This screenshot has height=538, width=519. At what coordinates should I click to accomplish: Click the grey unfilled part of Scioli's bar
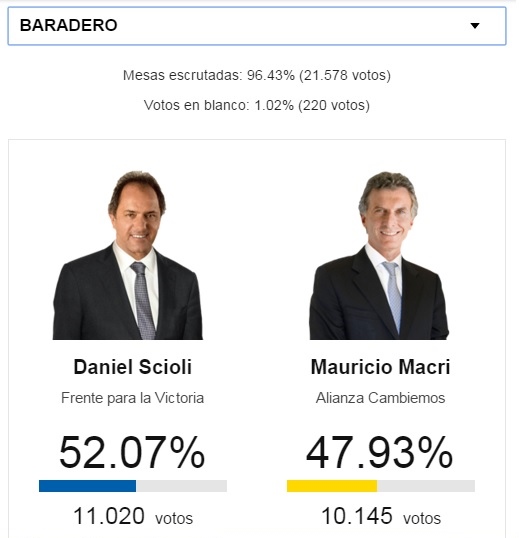(181, 486)
